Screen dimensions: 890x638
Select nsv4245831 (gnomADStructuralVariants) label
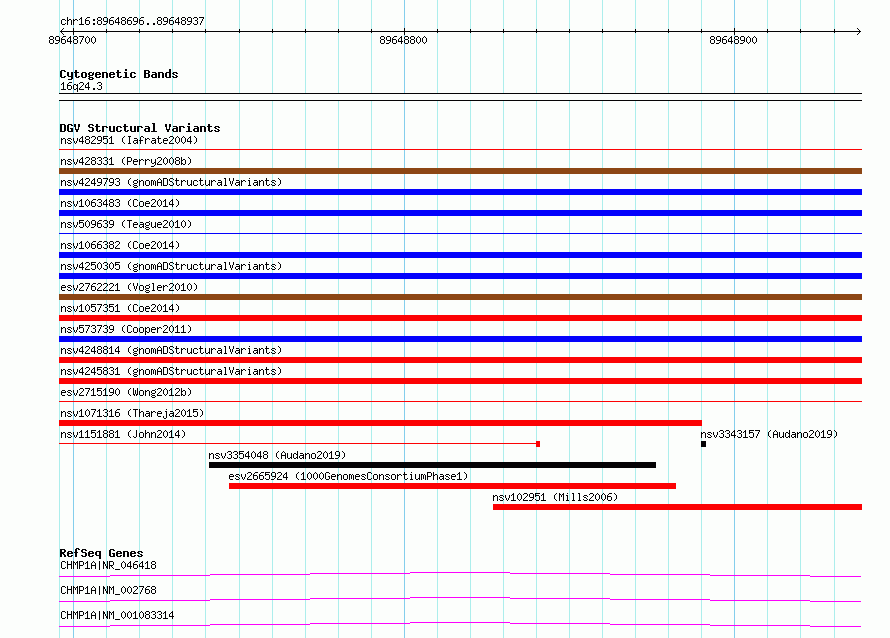[171, 371]
